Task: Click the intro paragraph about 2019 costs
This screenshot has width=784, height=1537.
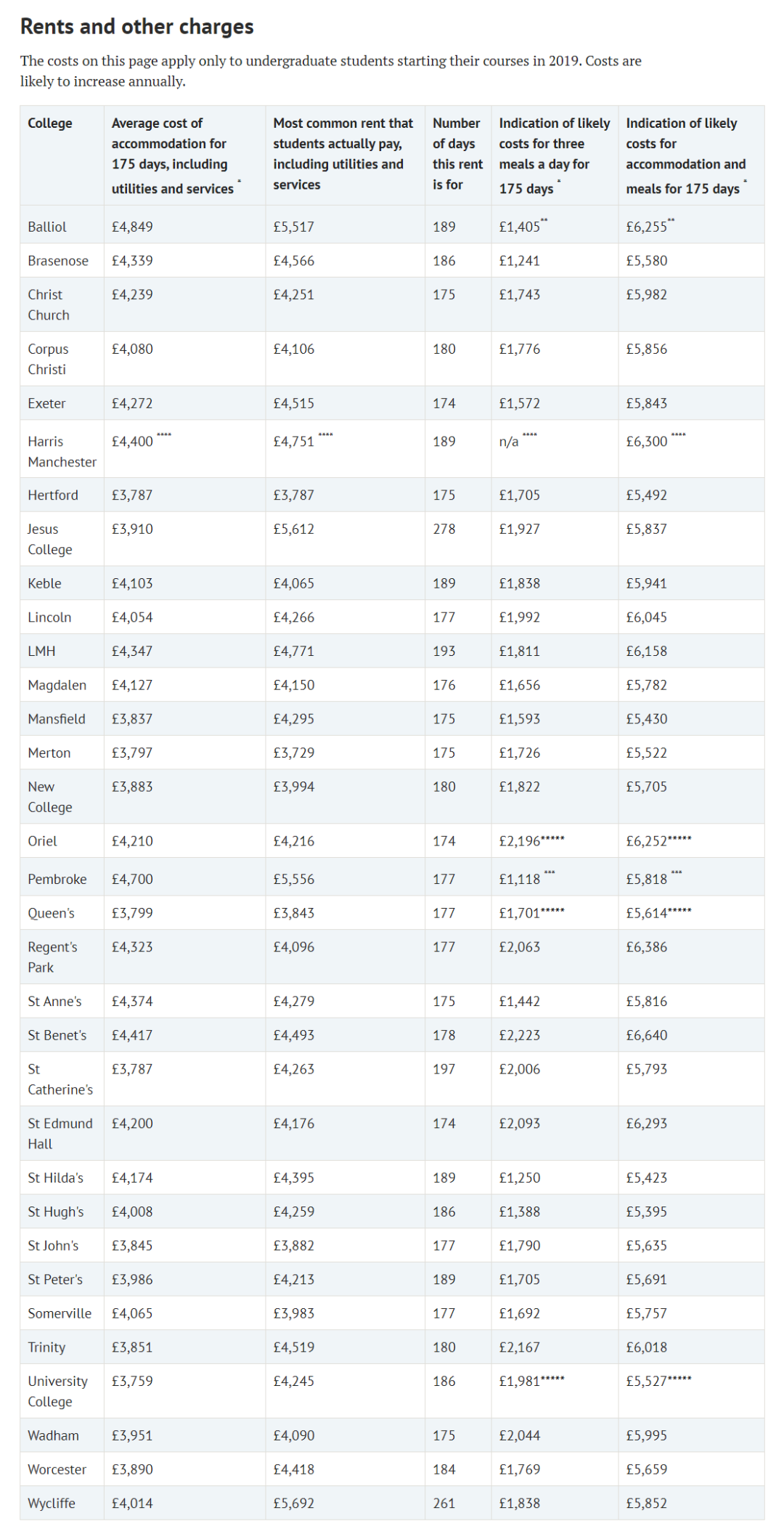Action: pyautogui.click(x=330, y=71)
